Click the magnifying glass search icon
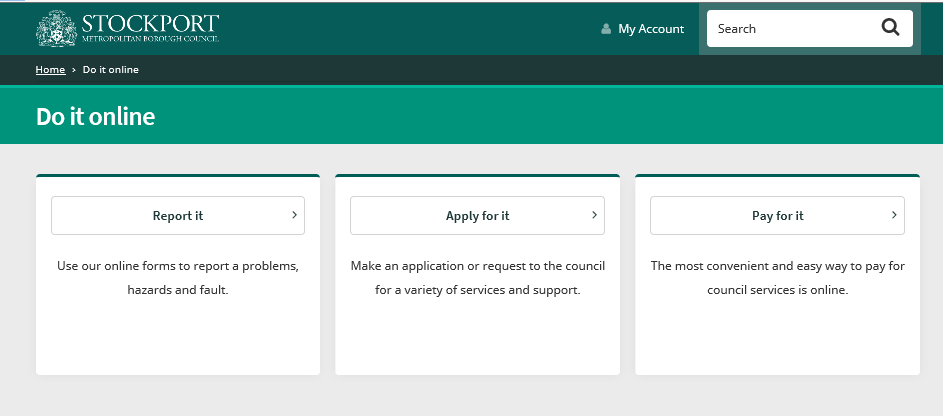The height and width of the screenshot is (416, 943). 890,28
